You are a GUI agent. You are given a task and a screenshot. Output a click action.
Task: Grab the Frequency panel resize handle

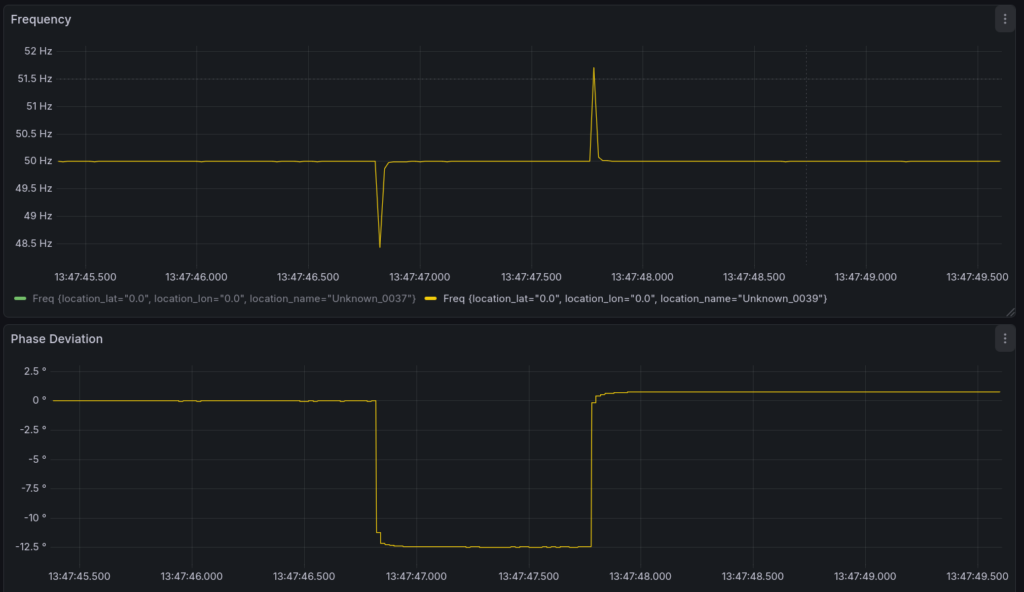click(x=1009, y=312)
